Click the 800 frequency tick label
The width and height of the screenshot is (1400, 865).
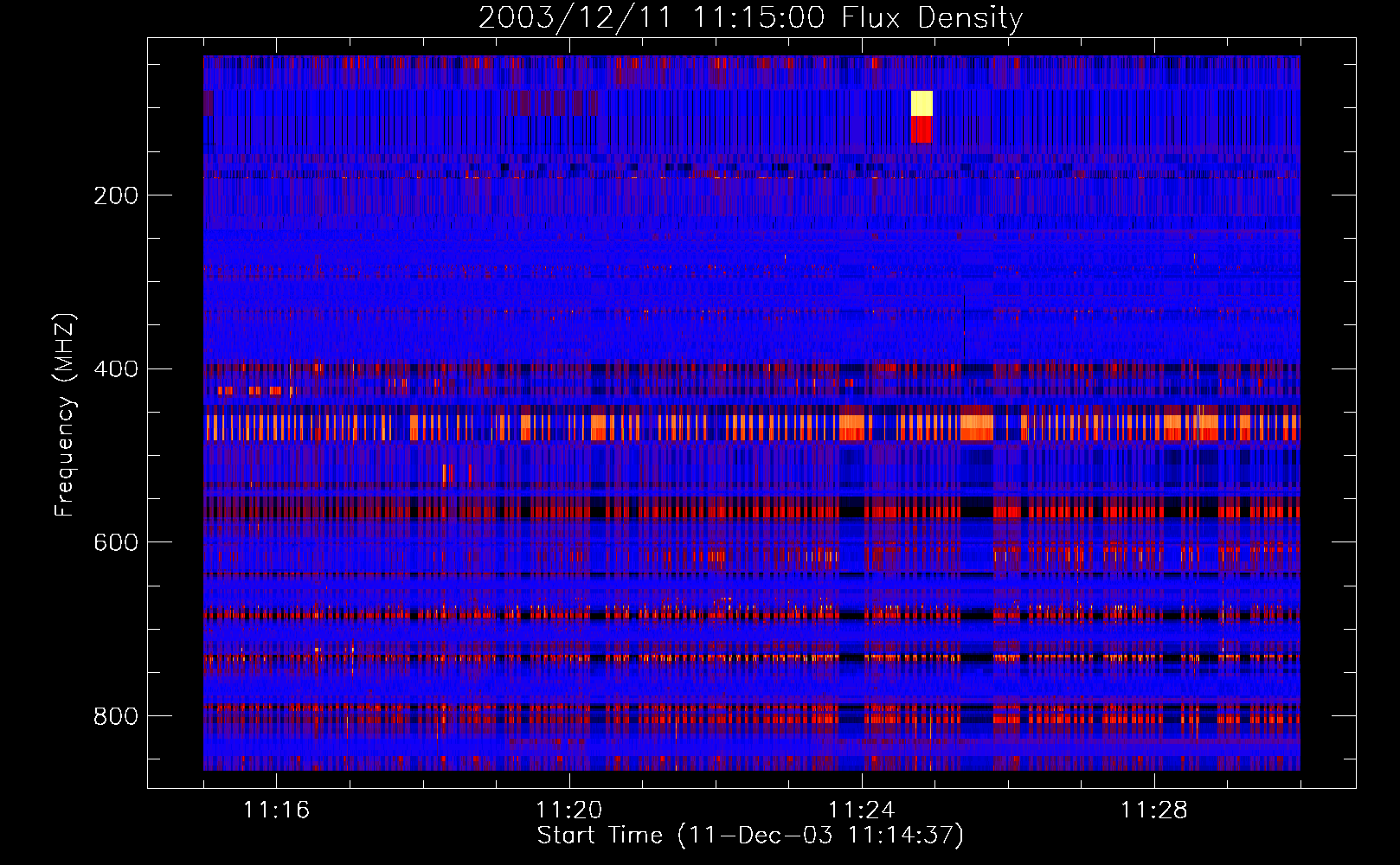(116, 716)
